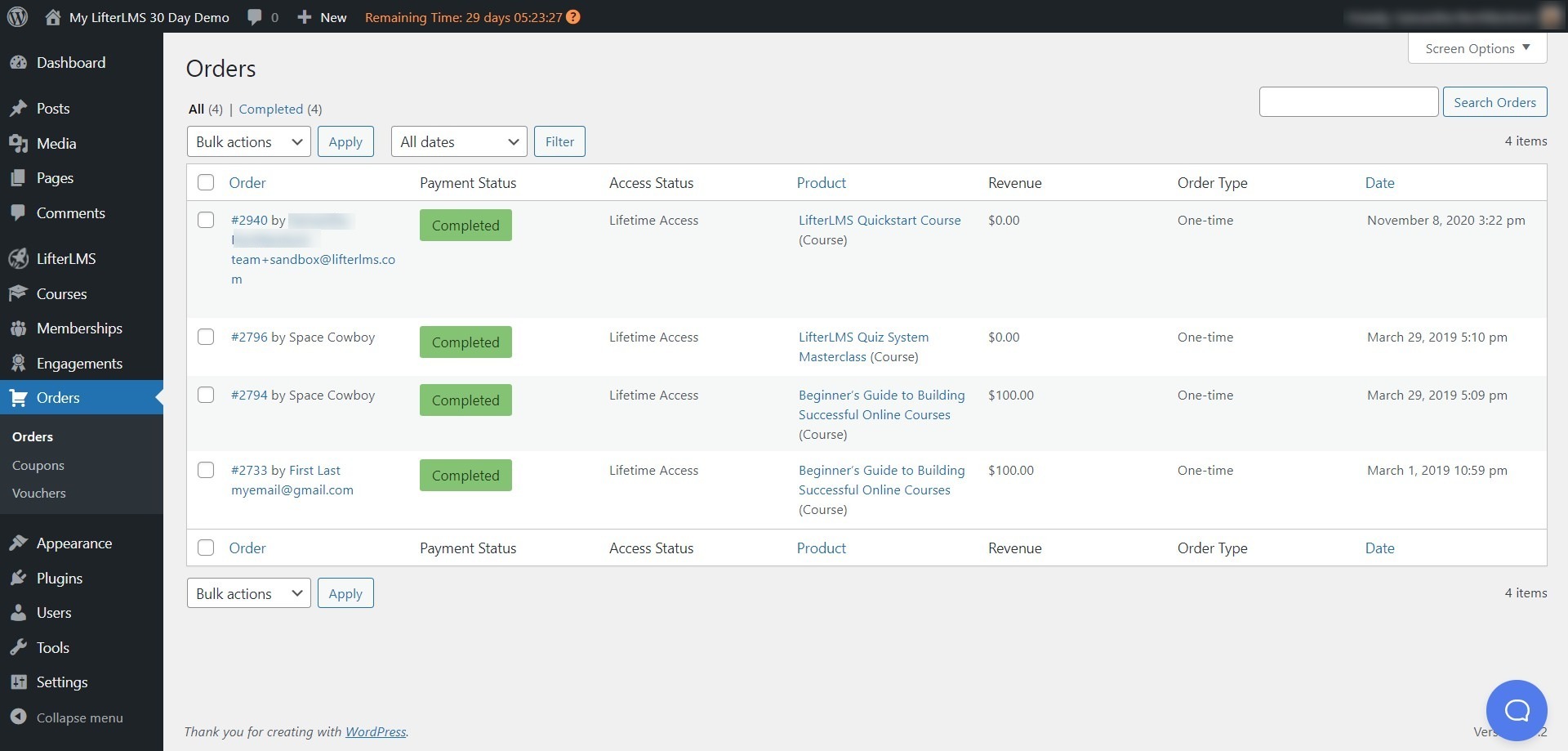
Task: Click the Orders cart icon
Action: 18,398
